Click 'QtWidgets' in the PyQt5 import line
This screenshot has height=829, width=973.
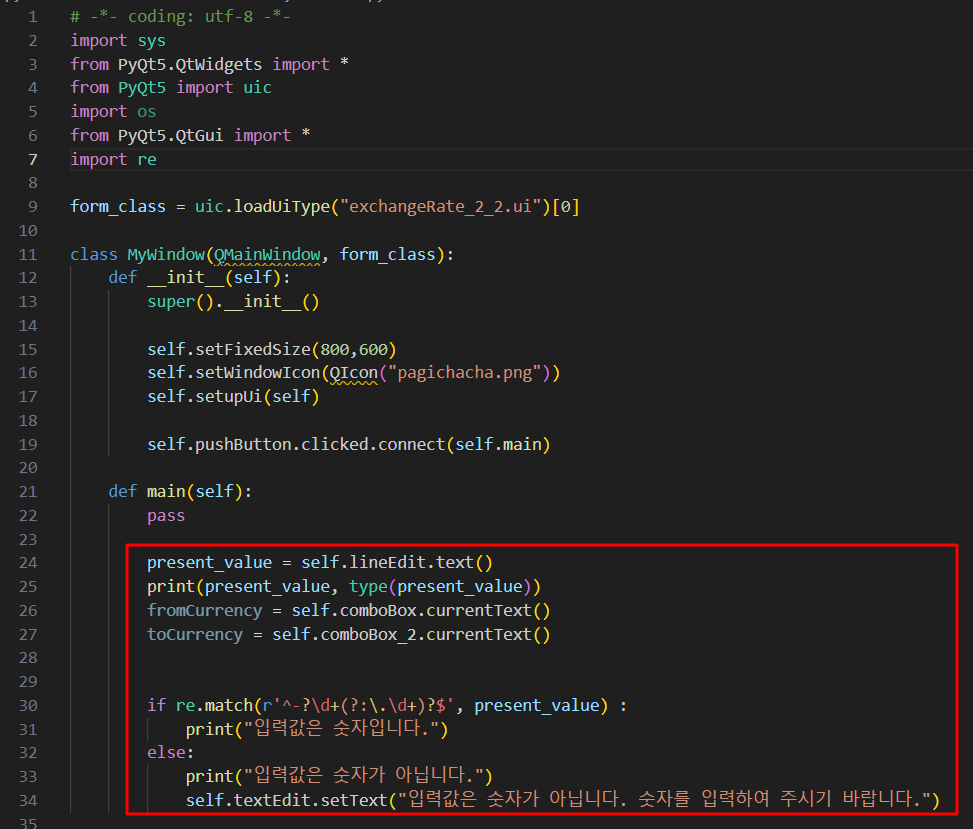pyautogui.click(x=219, y=65)
